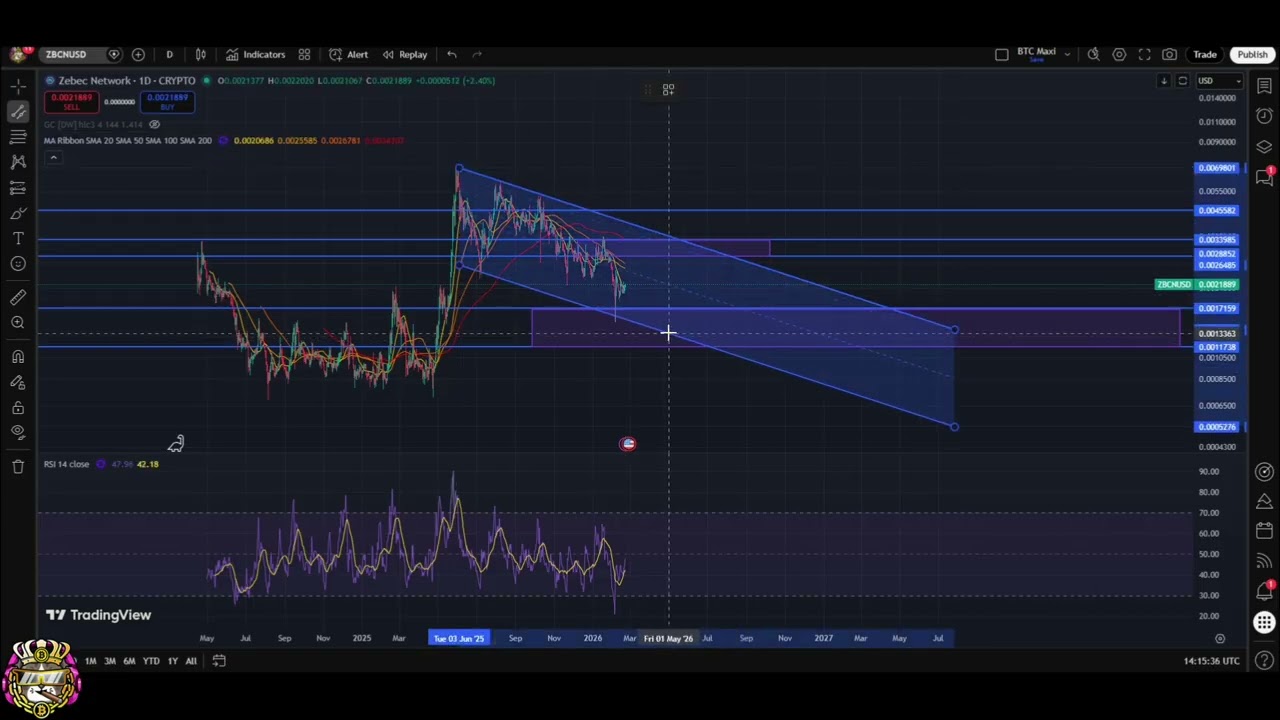
Task: Select the YTD date range
Action: [151, 661]
